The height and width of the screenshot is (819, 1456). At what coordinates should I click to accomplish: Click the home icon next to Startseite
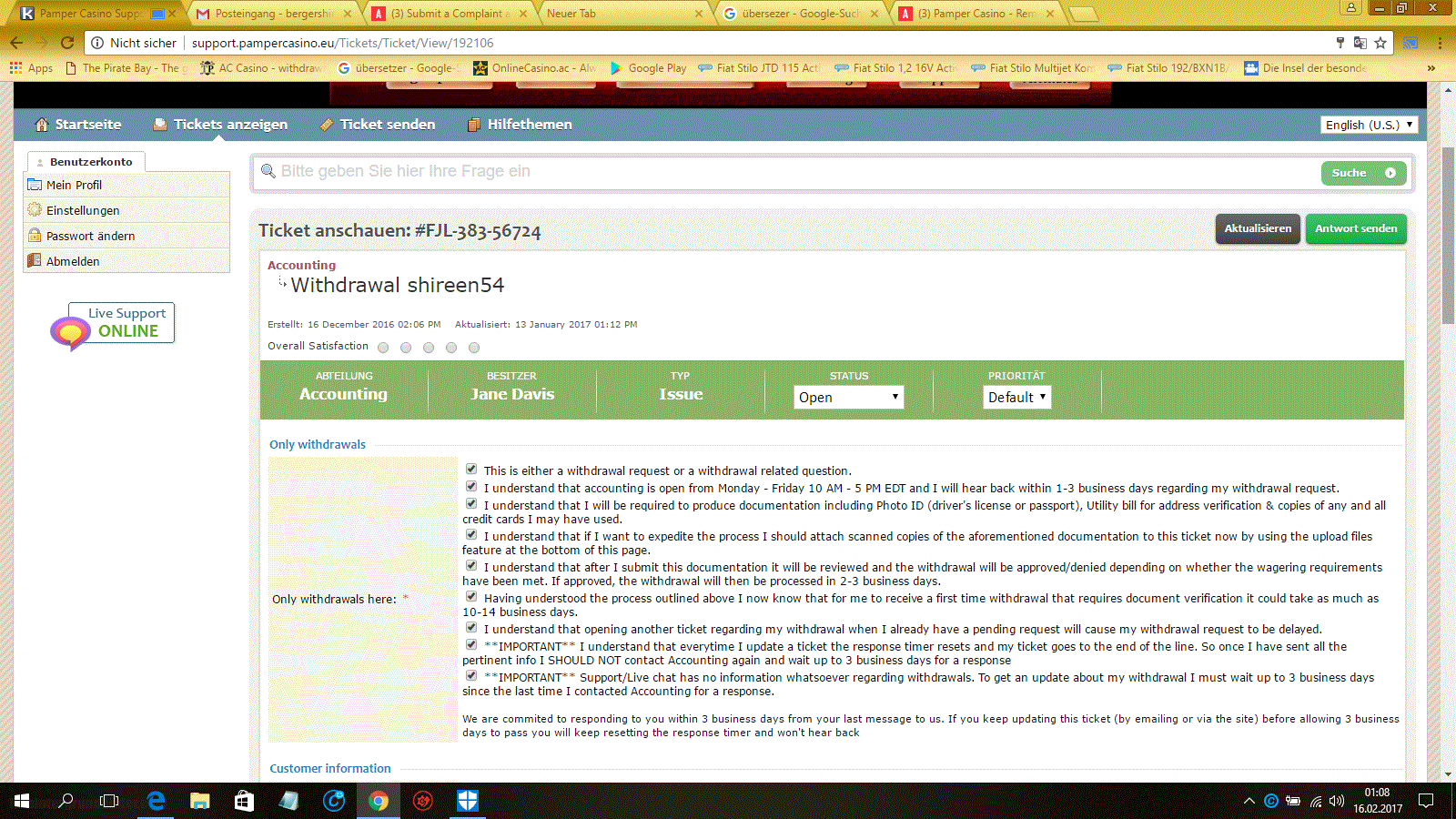[41, 125]
